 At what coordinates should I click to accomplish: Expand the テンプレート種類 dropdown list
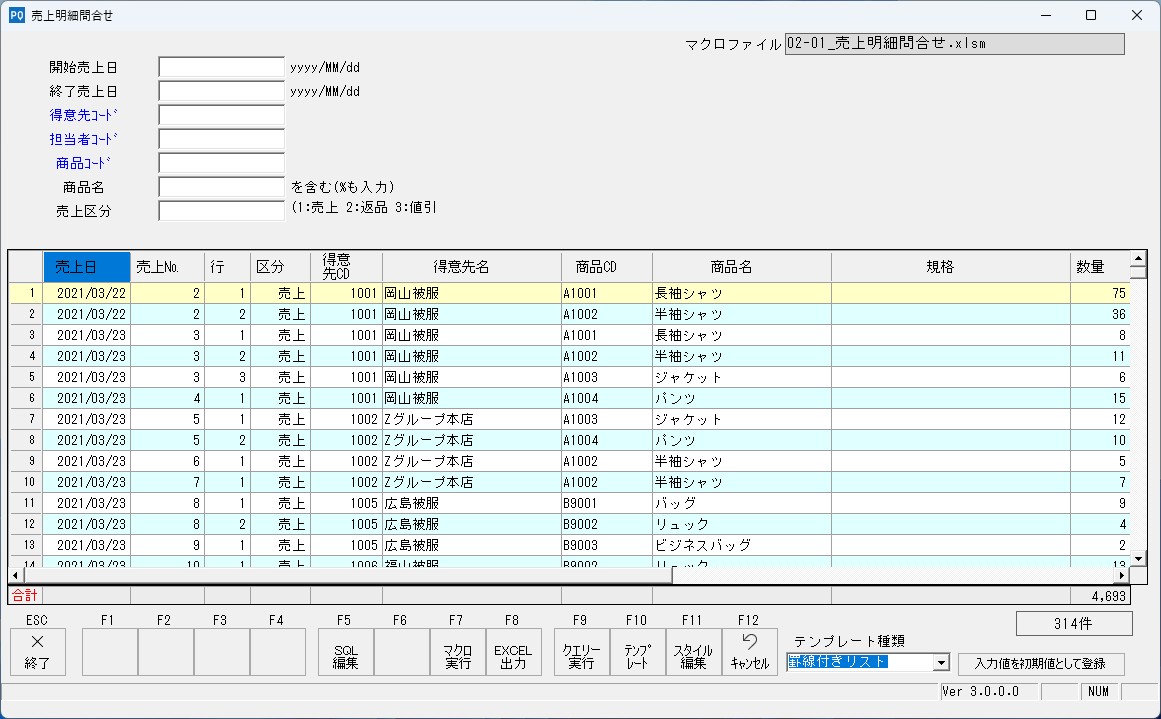[x=940, y=662]
